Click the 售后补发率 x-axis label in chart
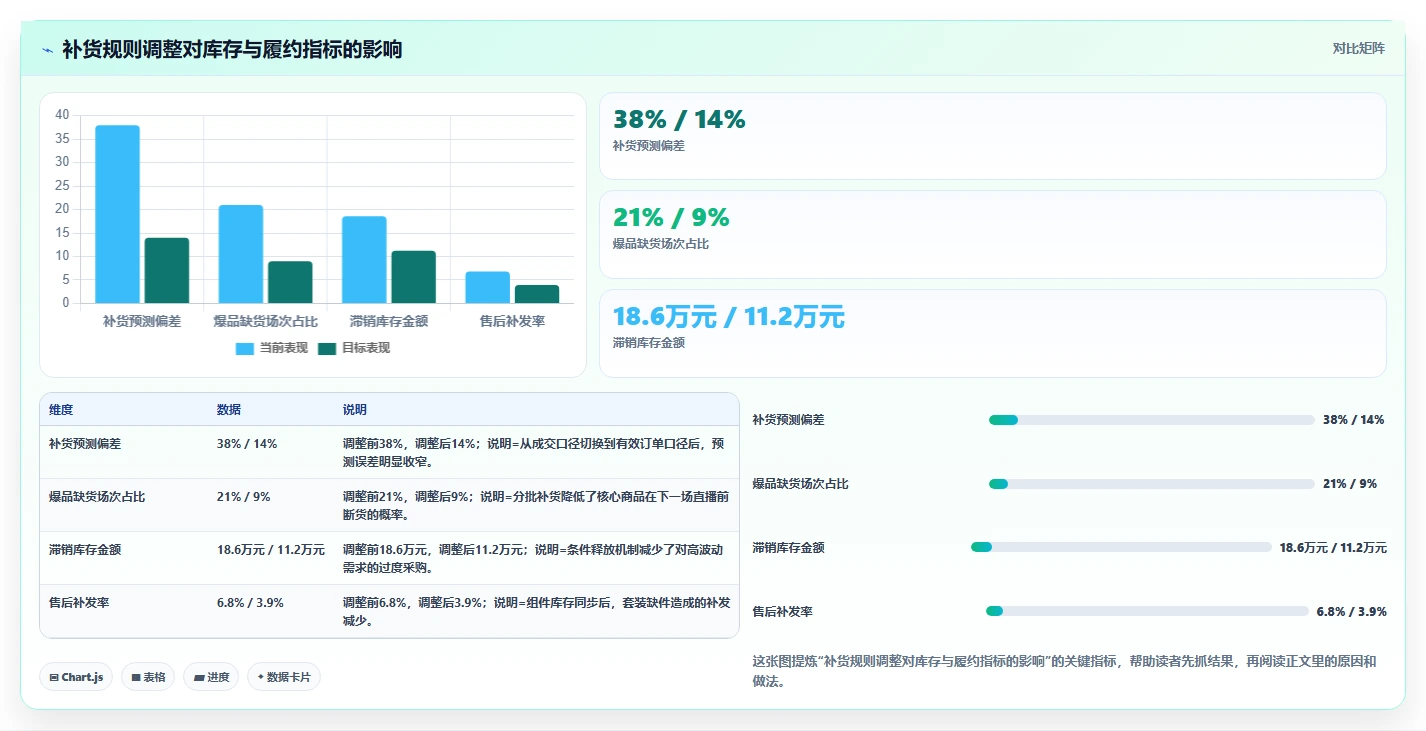 (x=512, y=321)
